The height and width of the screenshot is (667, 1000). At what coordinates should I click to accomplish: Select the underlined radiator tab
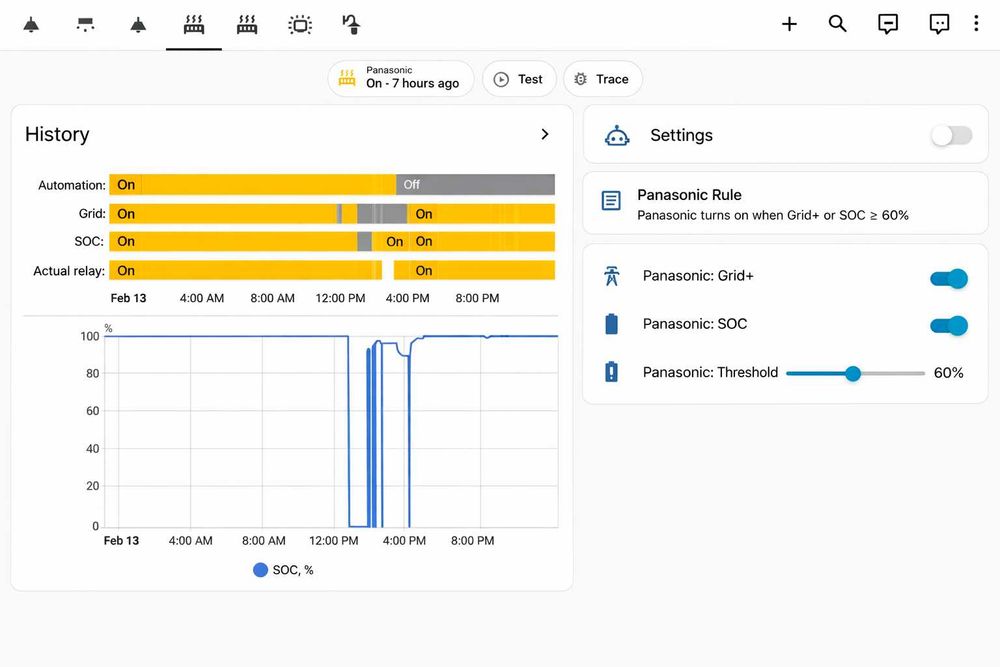tap(194, 25)
